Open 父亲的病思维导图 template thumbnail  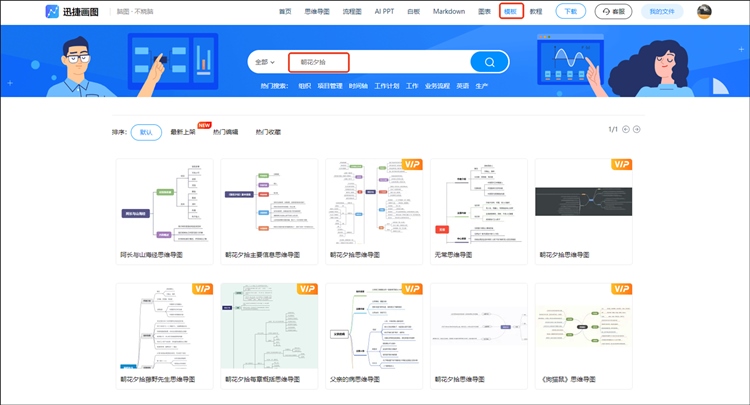pyautogui.click(x=374, y=326)
